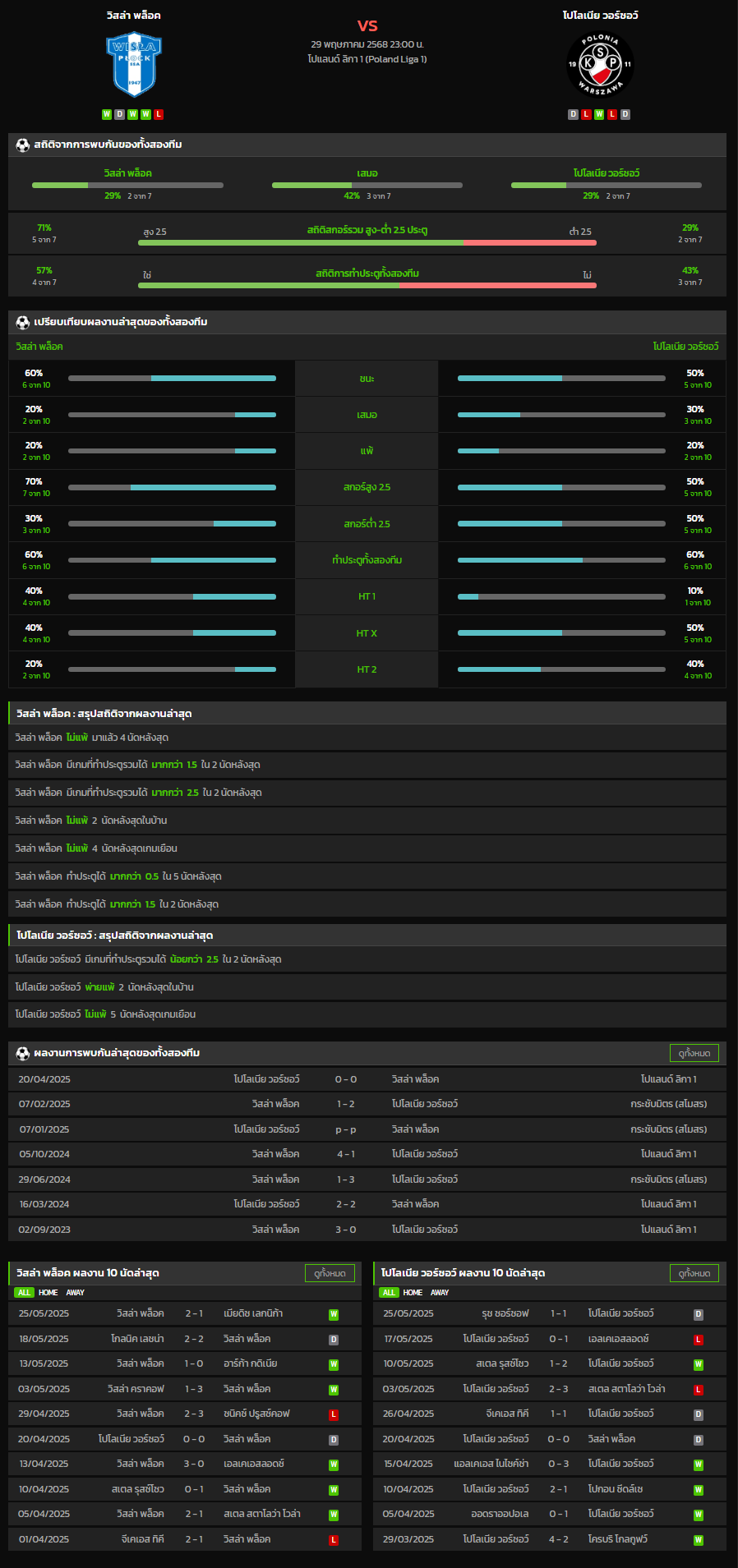Image resolution: width=738 pixels, height=1568 pixels.
Task: Click the สถิติการทำประตูทั้งสองทีม yes/no bar
Action: coord(367,285)
